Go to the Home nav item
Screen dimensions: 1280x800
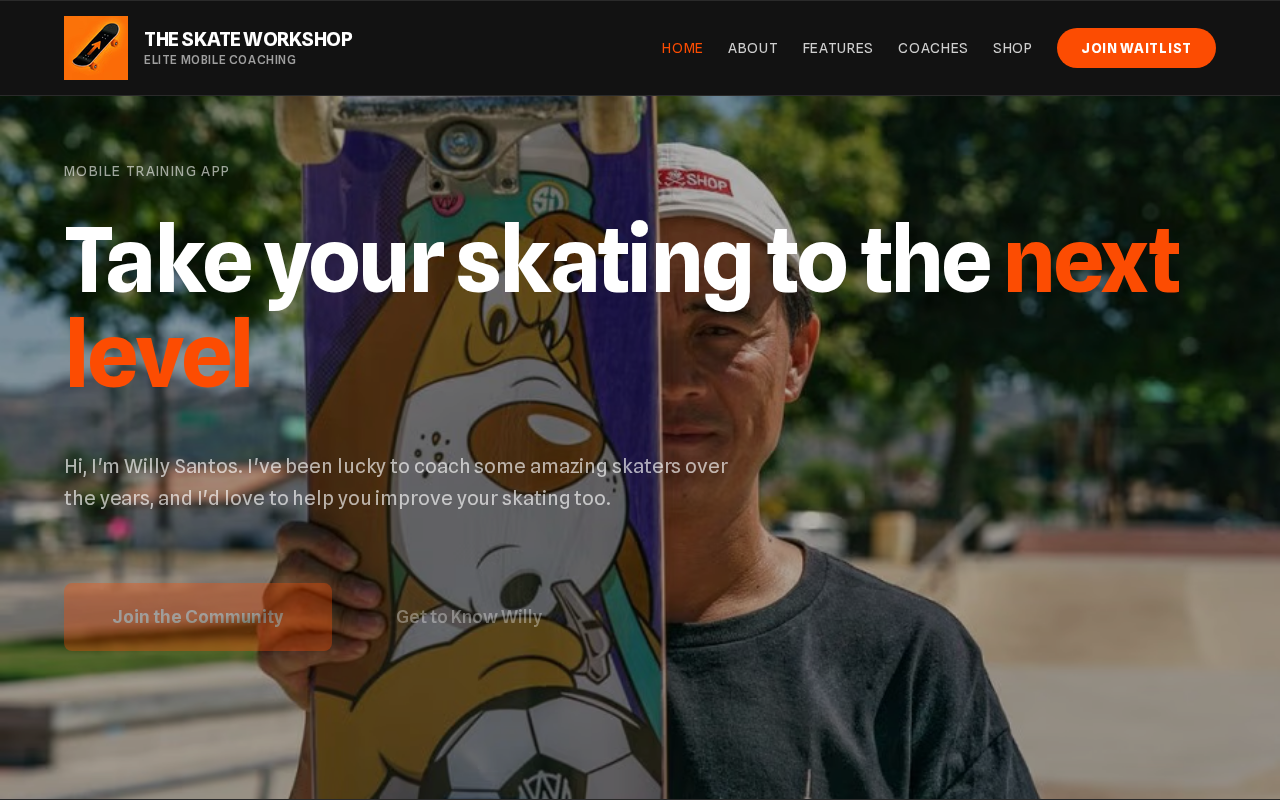tap(682, 48)
